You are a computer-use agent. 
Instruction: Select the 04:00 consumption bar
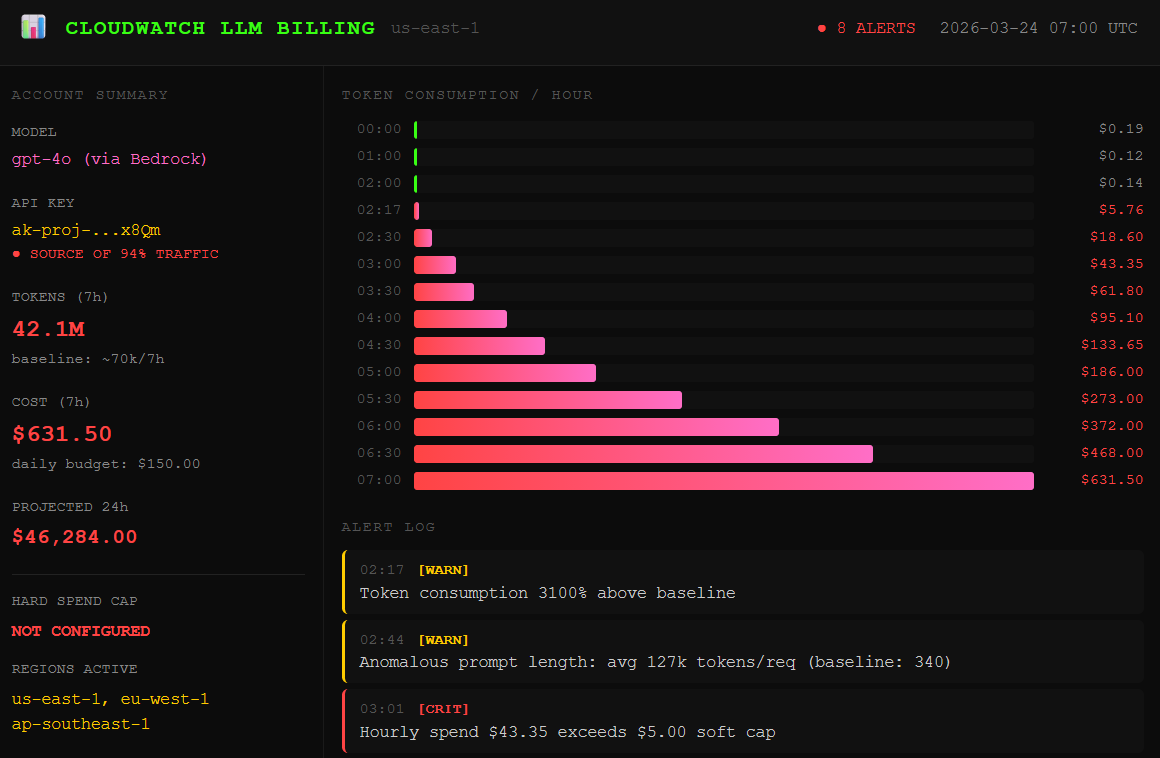pos(460,319)
